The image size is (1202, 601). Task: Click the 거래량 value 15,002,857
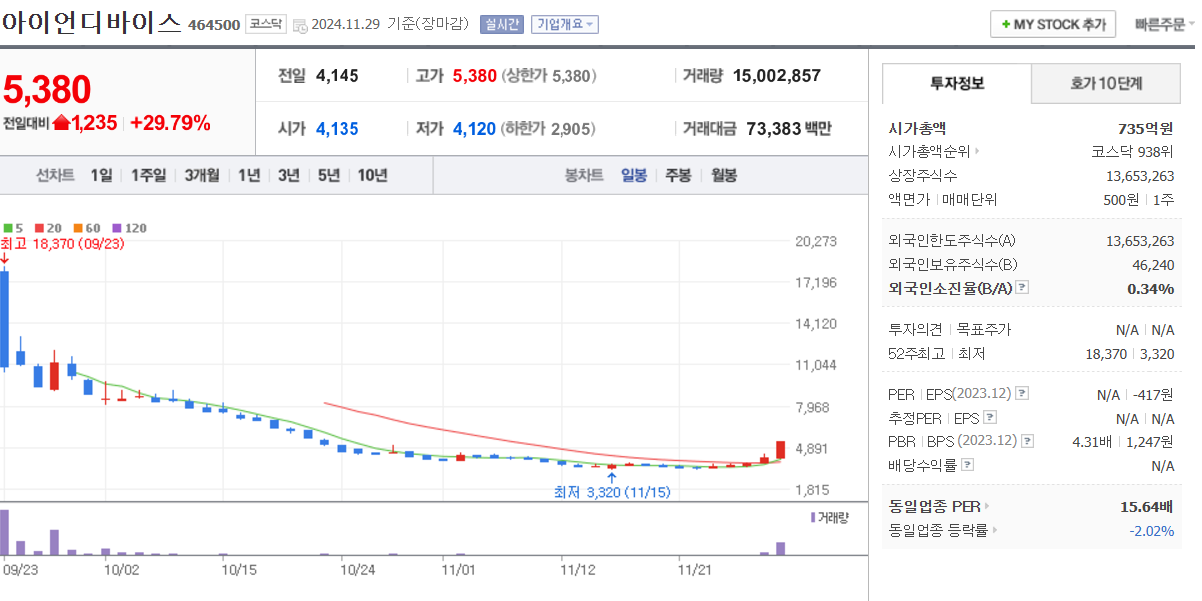777,75
